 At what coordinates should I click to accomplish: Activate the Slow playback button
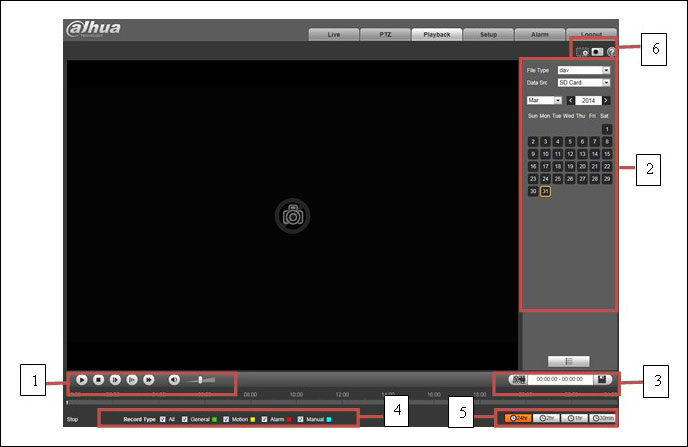(132, 380)
